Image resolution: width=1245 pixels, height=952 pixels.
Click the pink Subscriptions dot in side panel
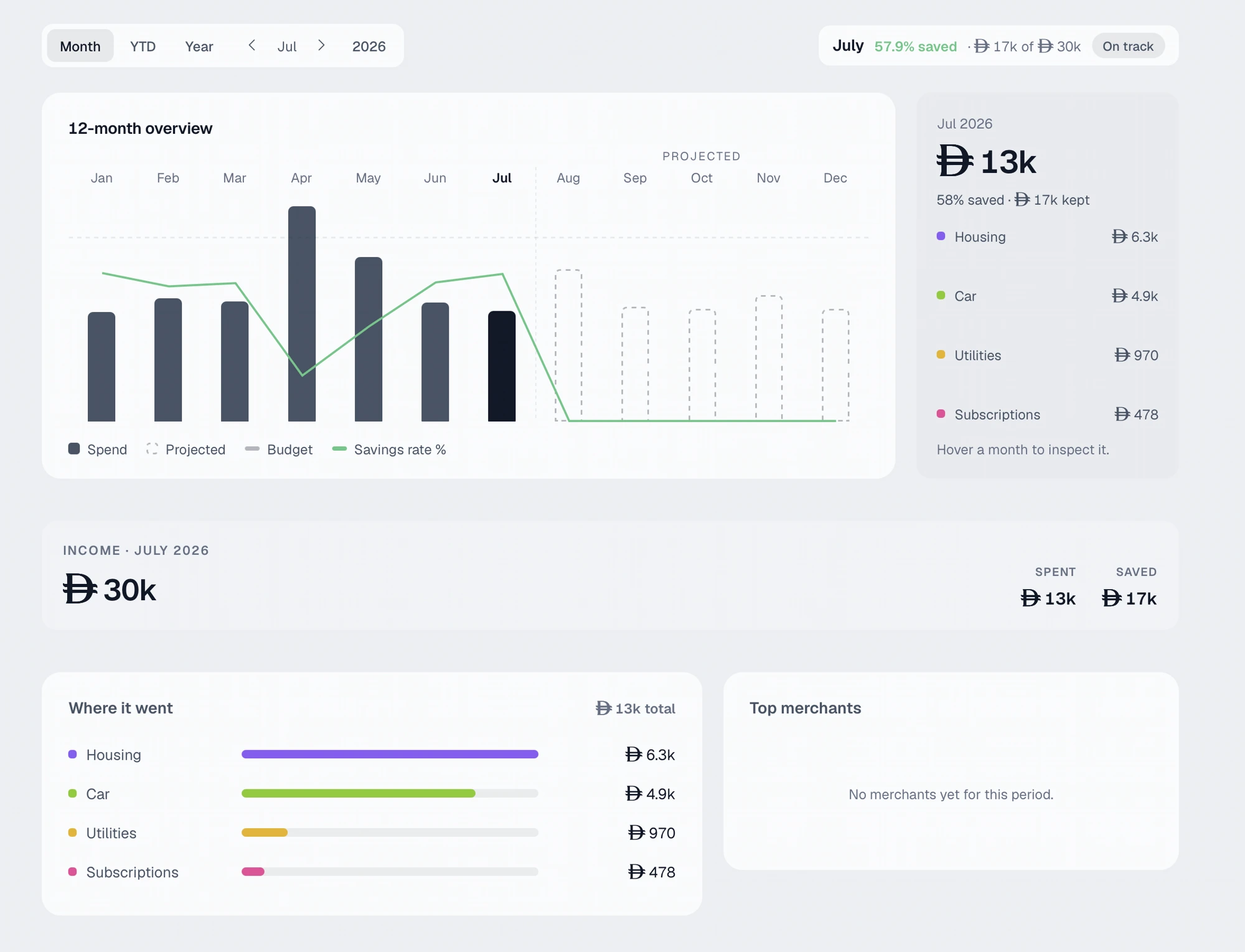pos(941,414)
